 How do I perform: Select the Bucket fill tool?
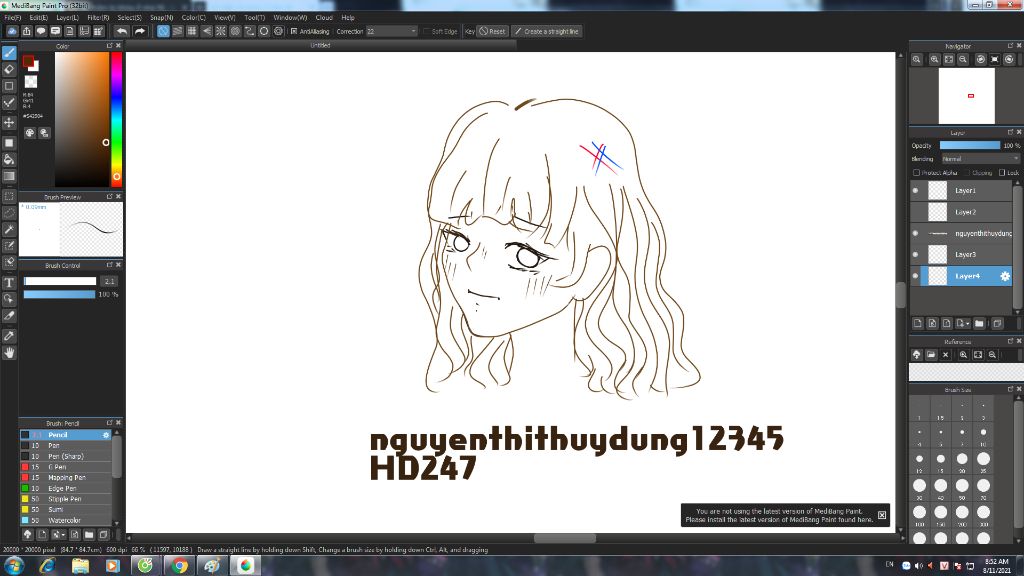(x=9, y=159)
